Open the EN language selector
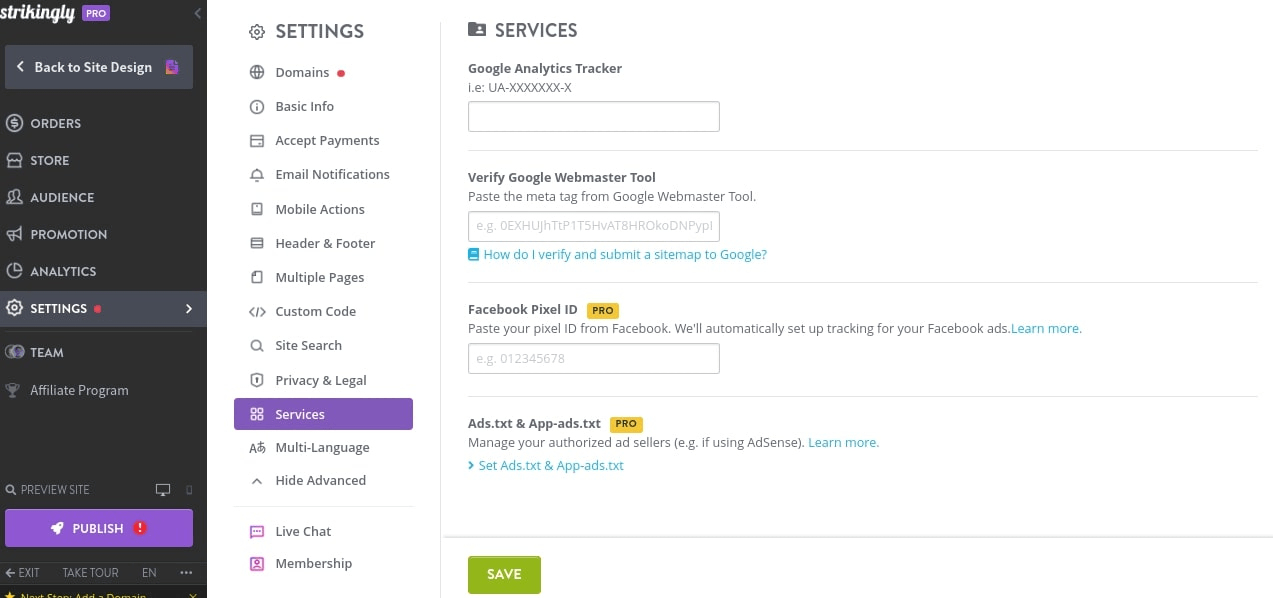This screenshot has height=598, width=1273. pyautogui.click(x=148, y=573)
